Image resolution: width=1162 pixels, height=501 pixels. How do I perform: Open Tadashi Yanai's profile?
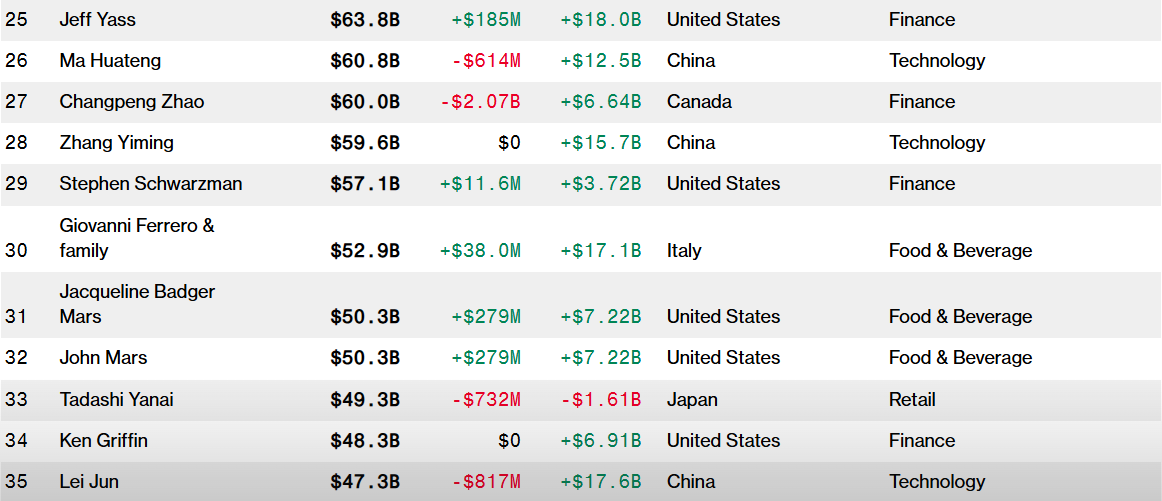(116, 400)
